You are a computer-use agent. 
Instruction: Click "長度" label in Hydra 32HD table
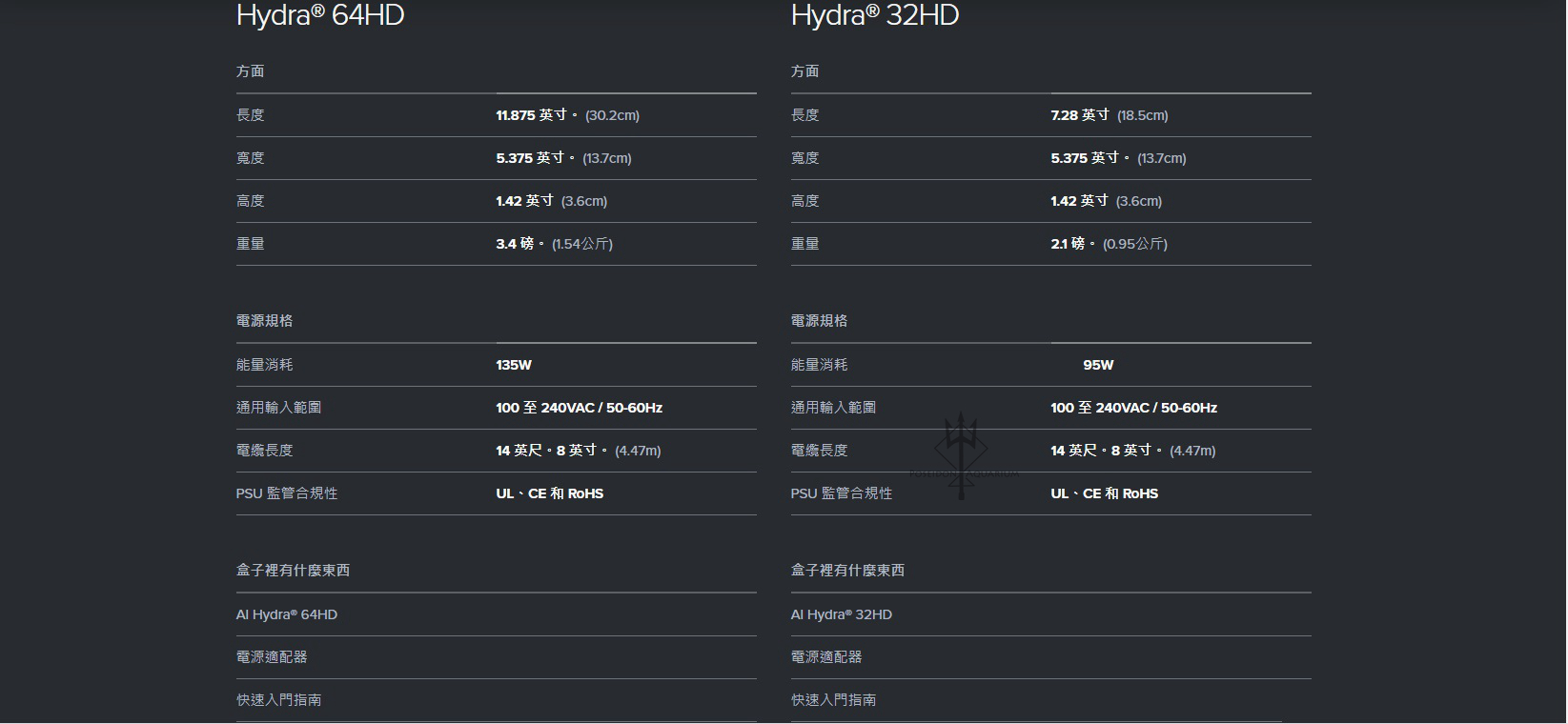tap(805, 115)
